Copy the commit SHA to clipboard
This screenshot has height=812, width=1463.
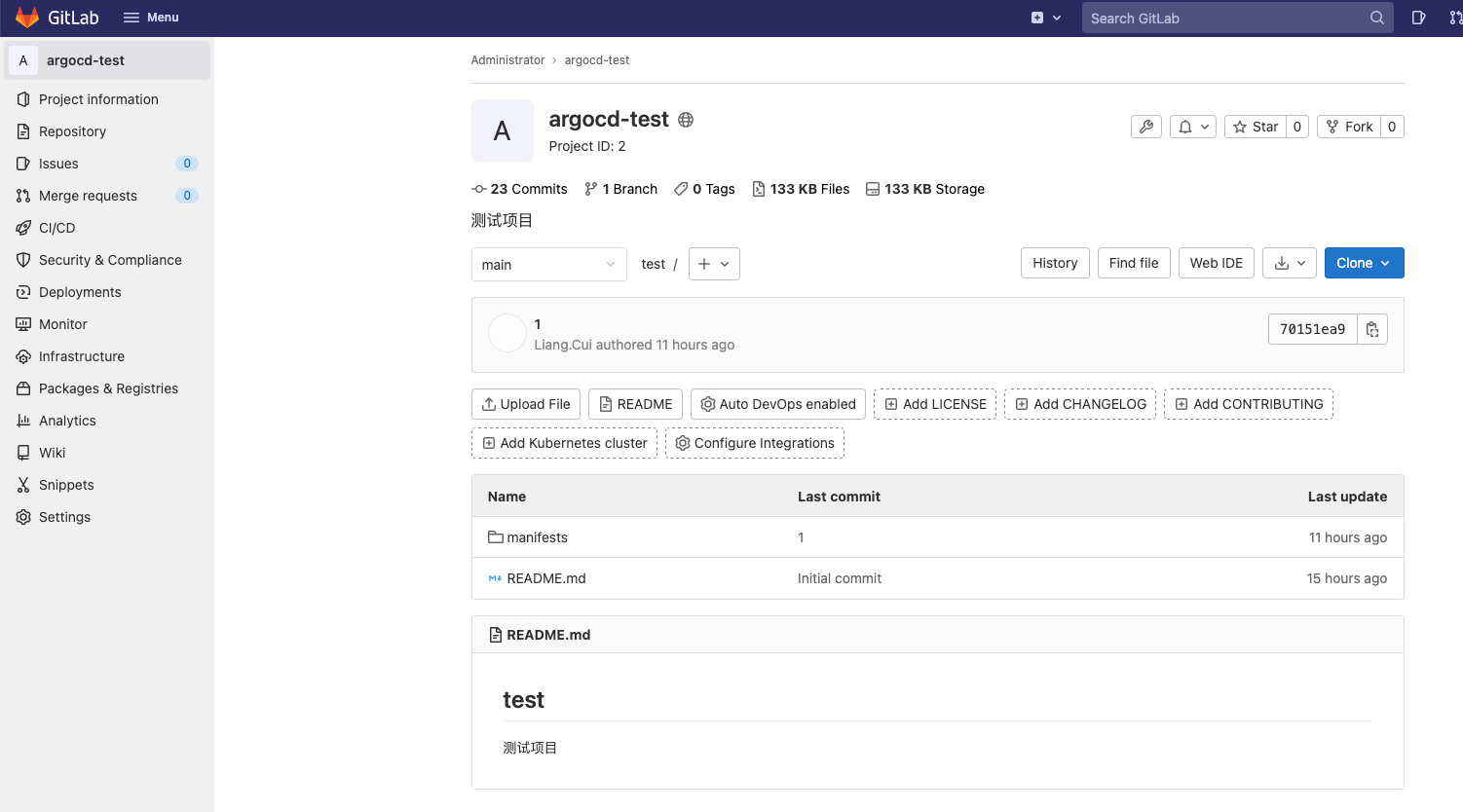[x=1371, y=329]
